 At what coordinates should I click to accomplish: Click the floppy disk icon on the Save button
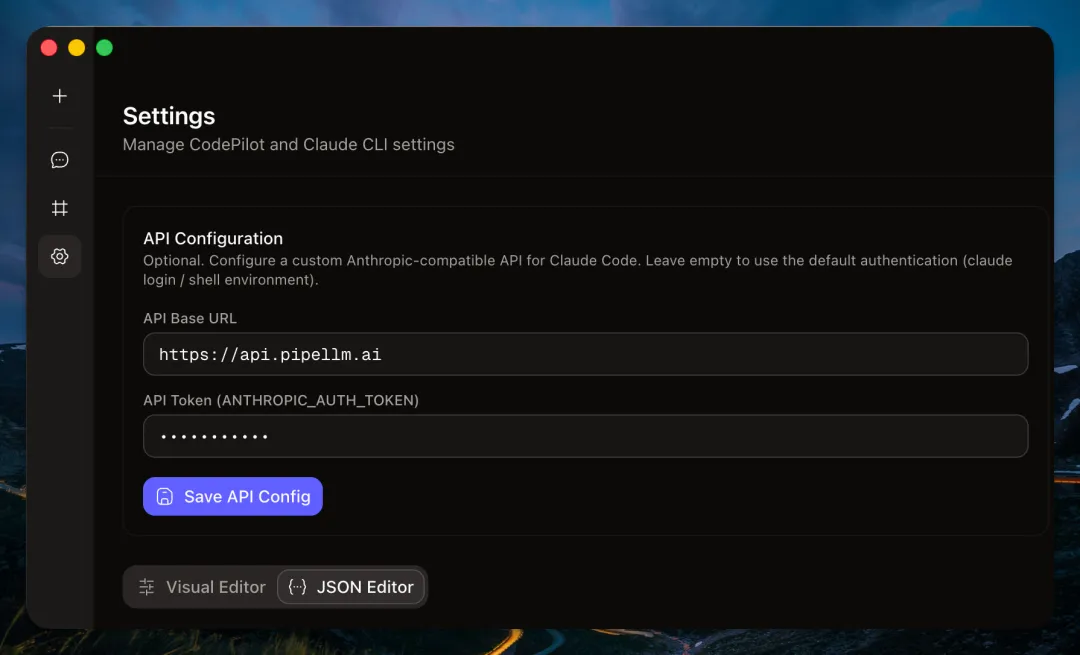coord(165,497)
